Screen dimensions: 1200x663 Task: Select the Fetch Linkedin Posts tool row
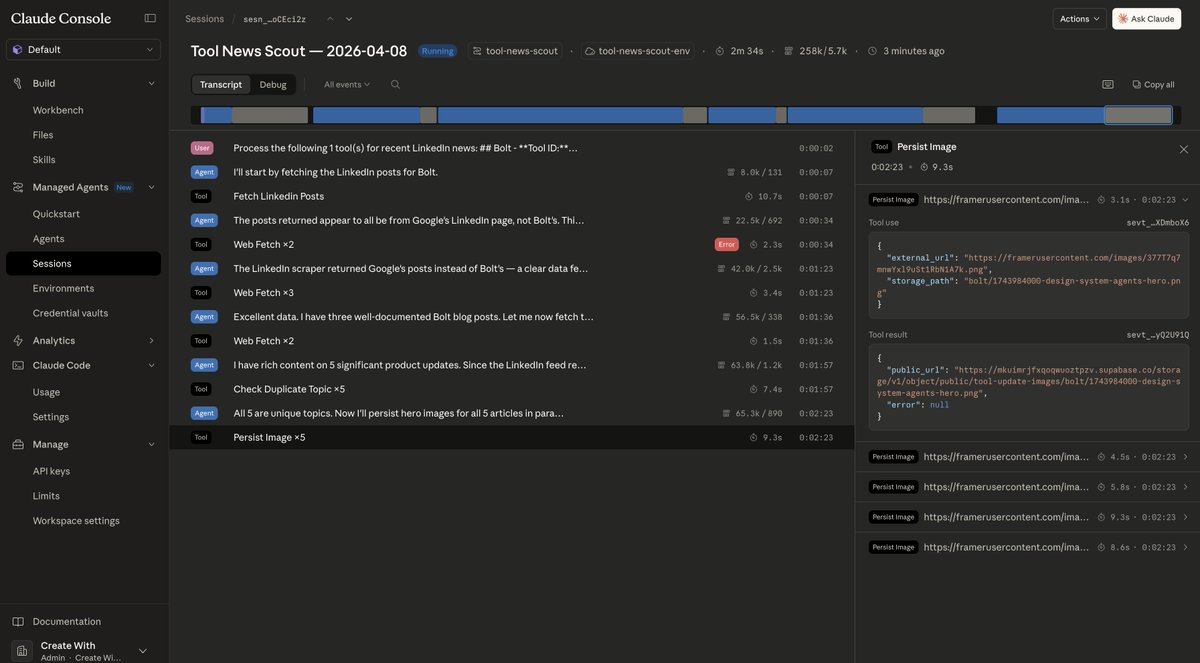(512, 196)
